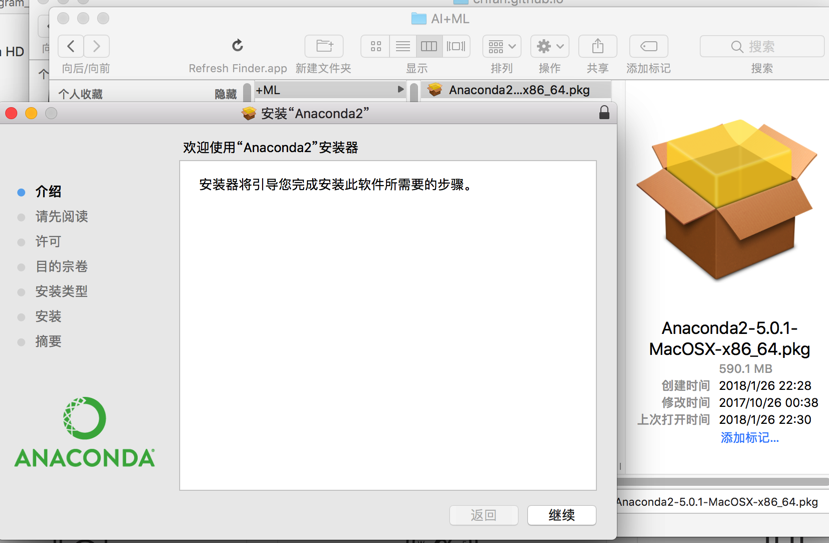Close the Anaconda2 installer with red button
The image size is (829, 543).
click(x=11, y=113)
